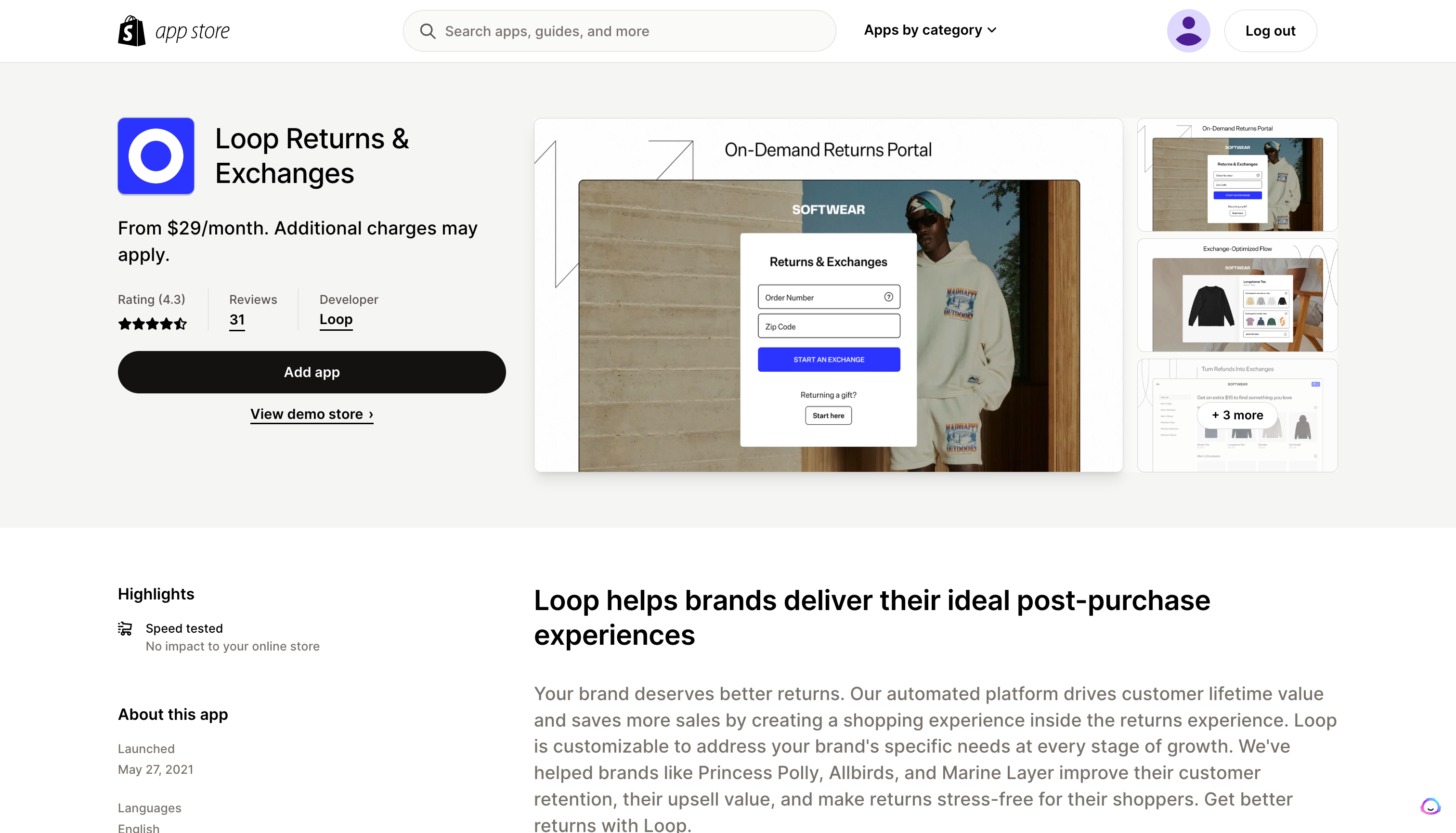Focus the Search apps, guides, and more field
The width and height of the screenshot is (1456, 833).
point(619,31)
